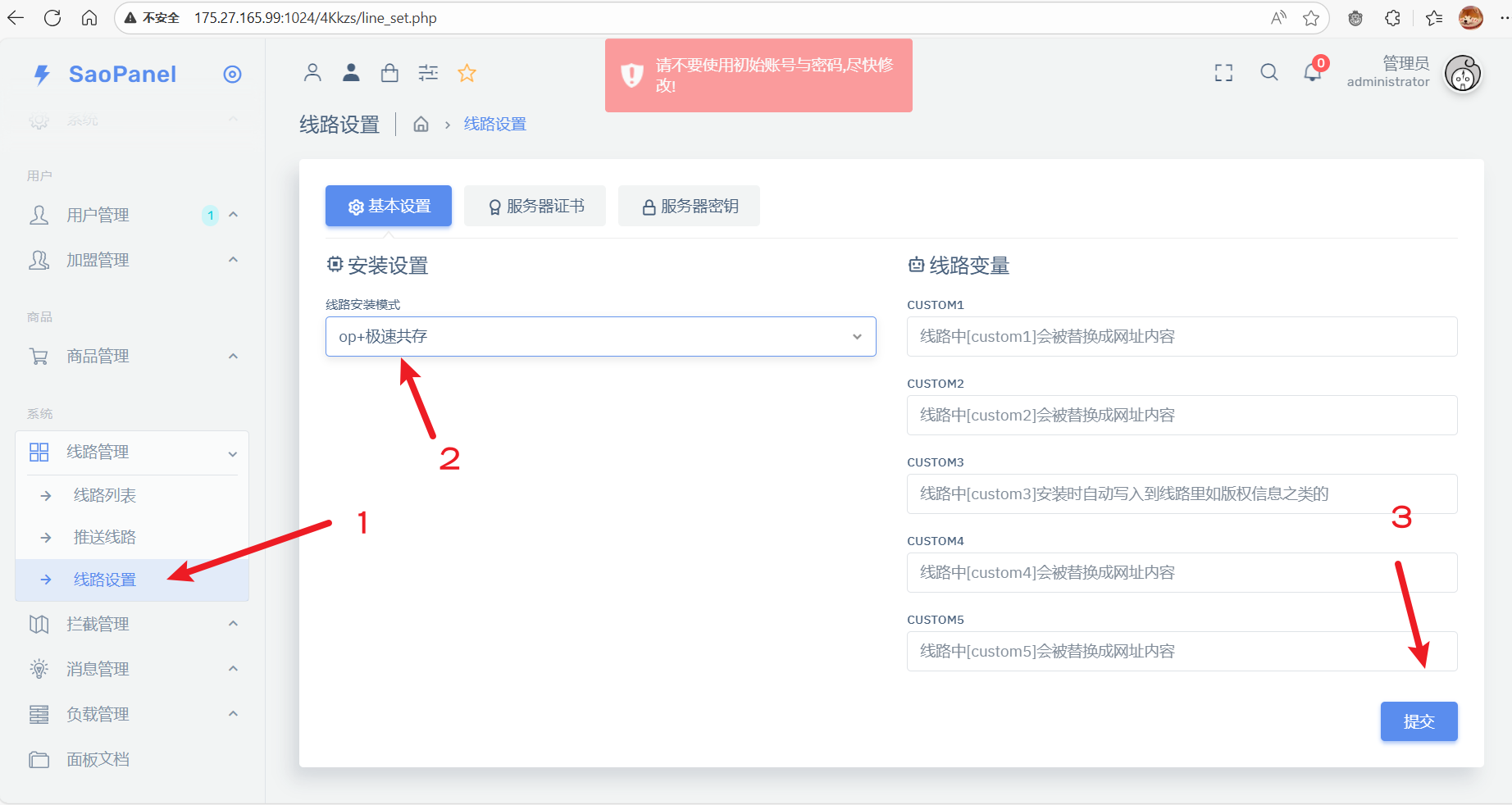This screenshot has height=805, width=1512.
Task: Open the 线路安装模式 dropdown
Action: 600,337
